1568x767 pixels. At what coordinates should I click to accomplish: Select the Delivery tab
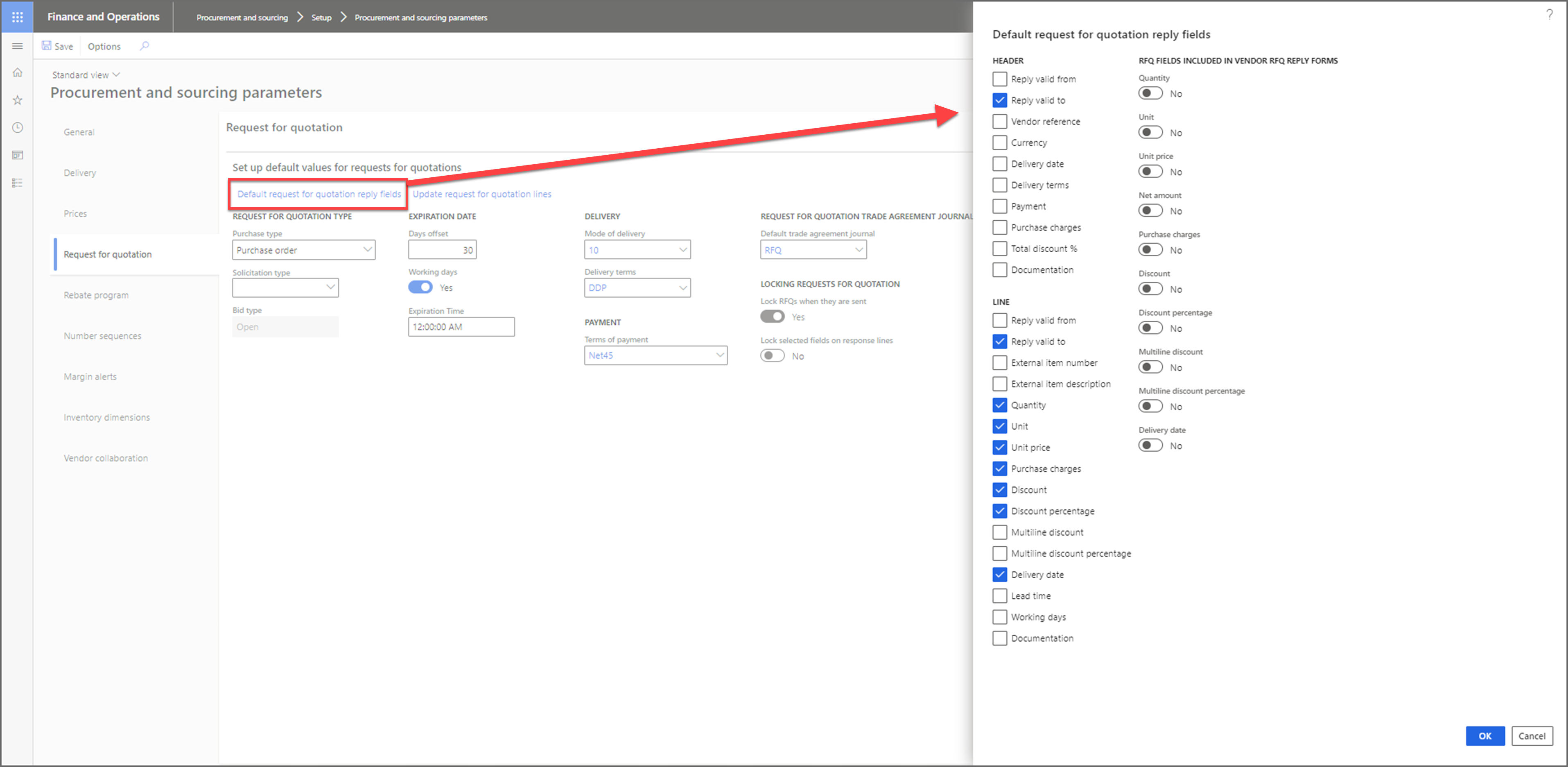click(80, 173)
